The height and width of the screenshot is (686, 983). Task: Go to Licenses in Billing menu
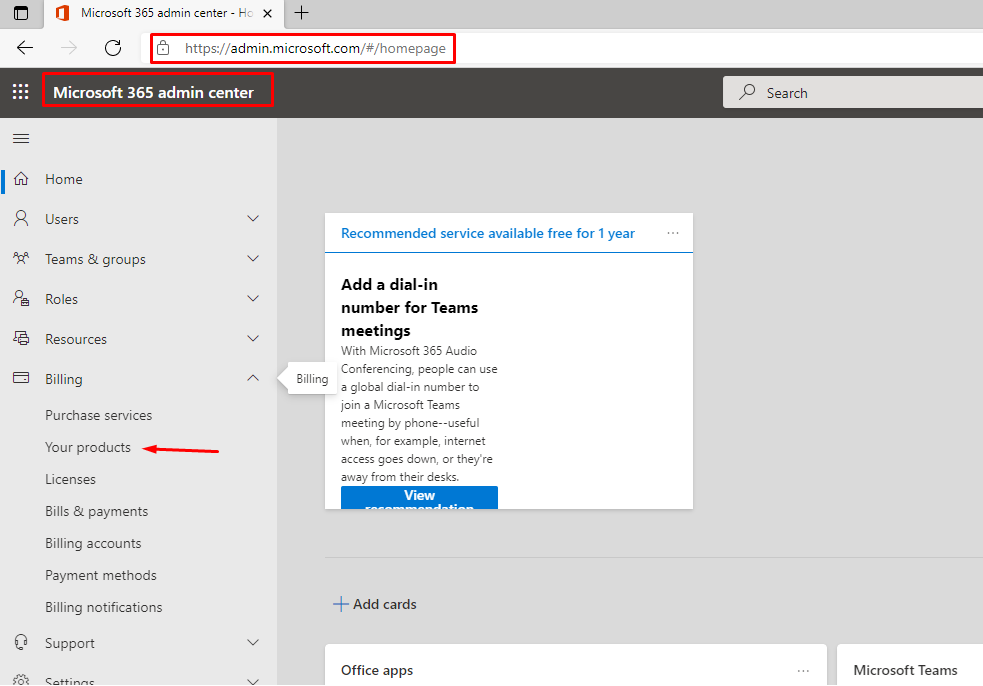pyautogui.click(x=70, y=479)
